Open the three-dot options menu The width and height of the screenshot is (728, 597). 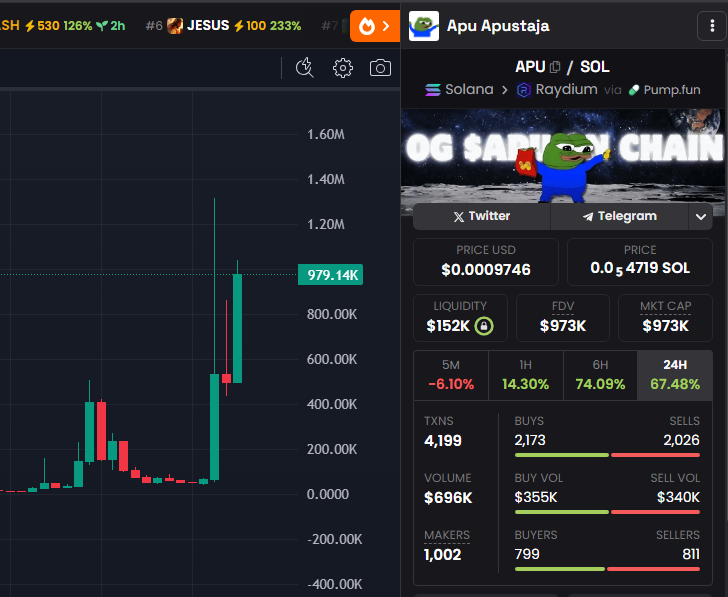click(x=712, y=26)
